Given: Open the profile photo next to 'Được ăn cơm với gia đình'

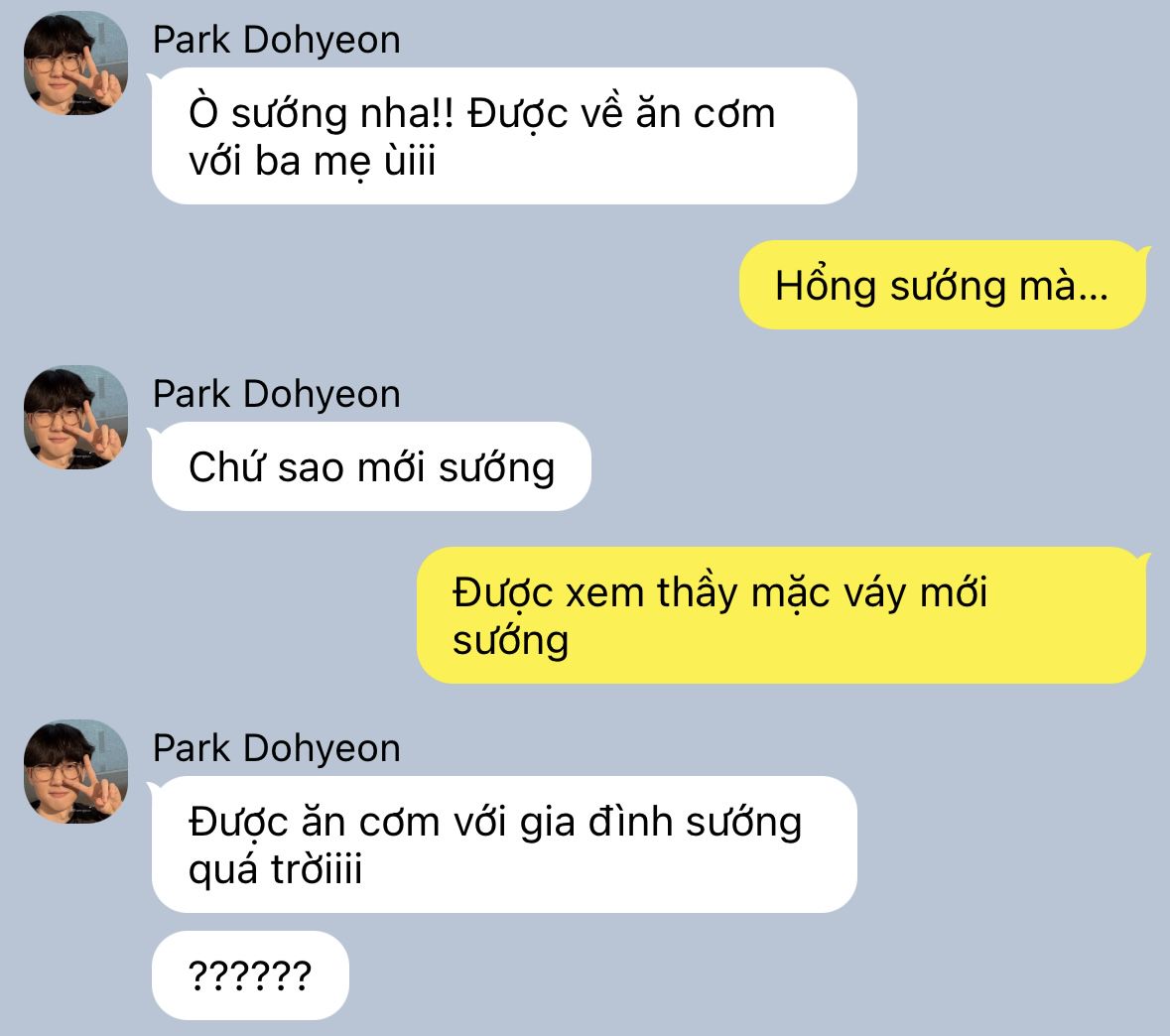Looking at the screenshot, I should 75,772.
